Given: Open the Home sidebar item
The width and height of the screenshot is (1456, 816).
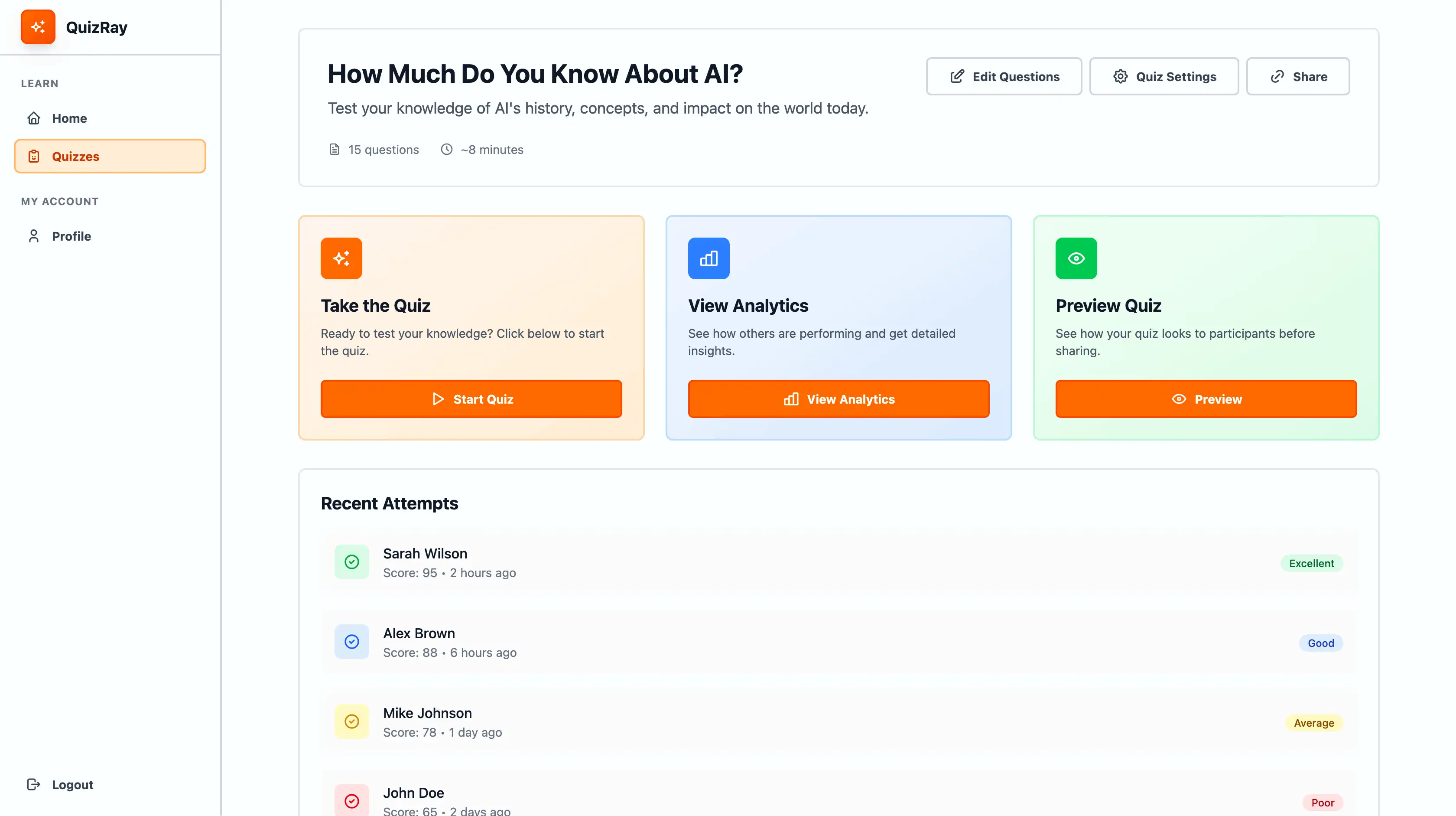Looking at the screenshot, I should click(x=110, y=118).
